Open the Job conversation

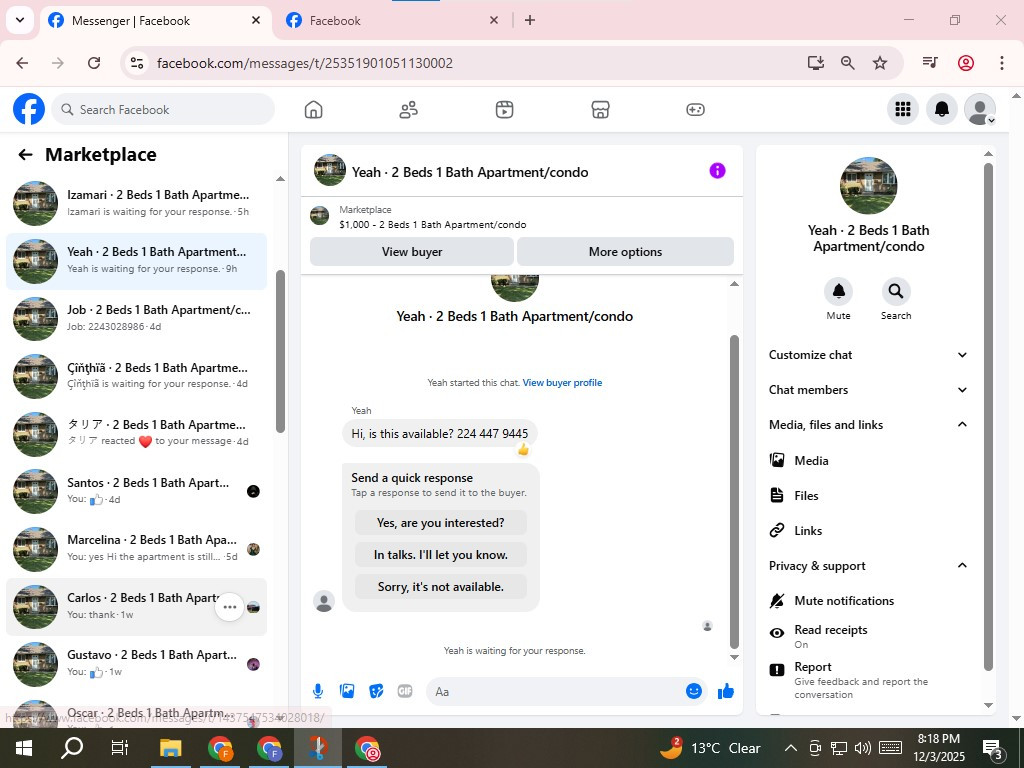(x=136, y=318)
